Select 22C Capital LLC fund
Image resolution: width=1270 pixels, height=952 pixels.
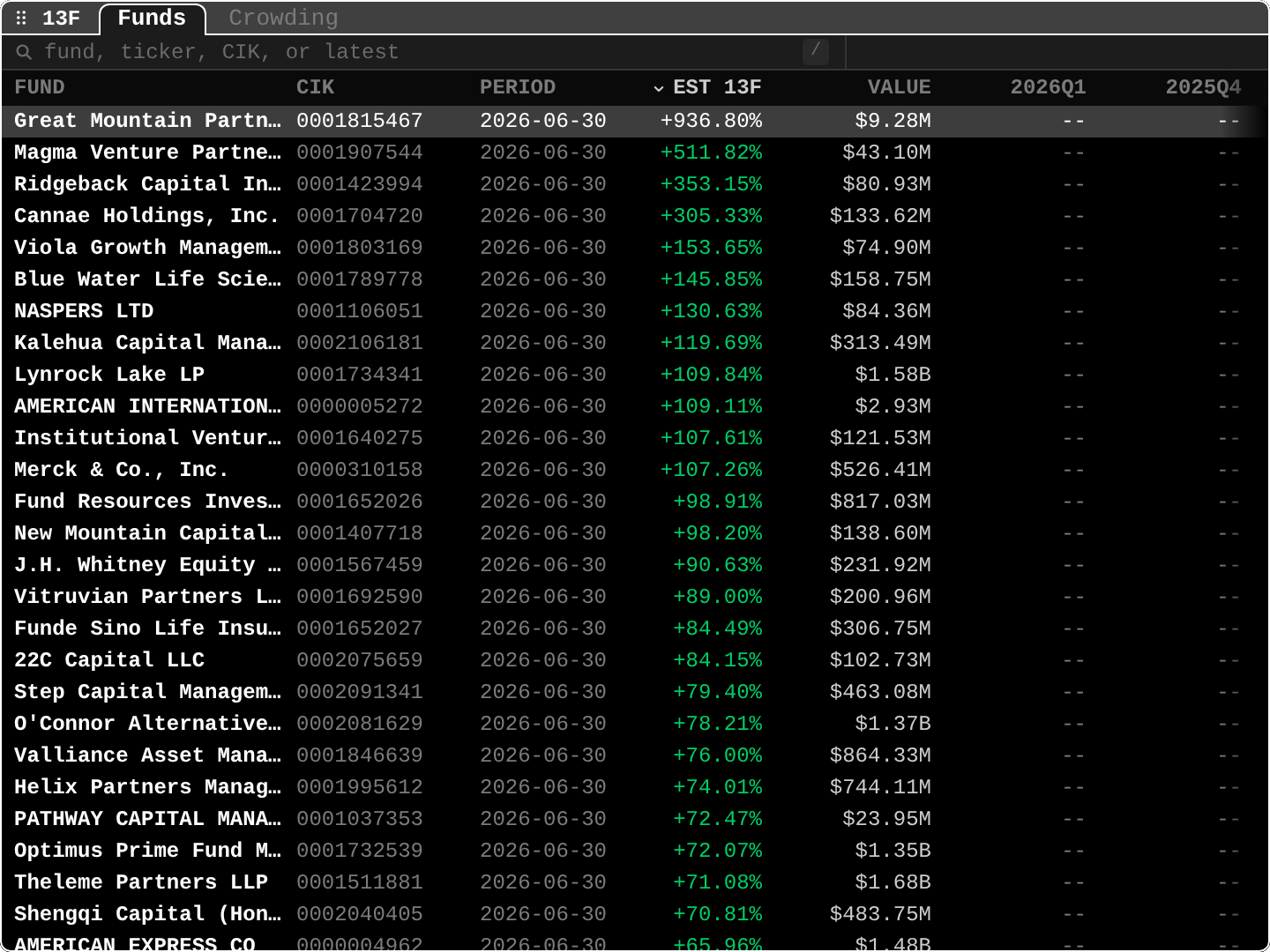pyautogui.click(x=635, y=660)
